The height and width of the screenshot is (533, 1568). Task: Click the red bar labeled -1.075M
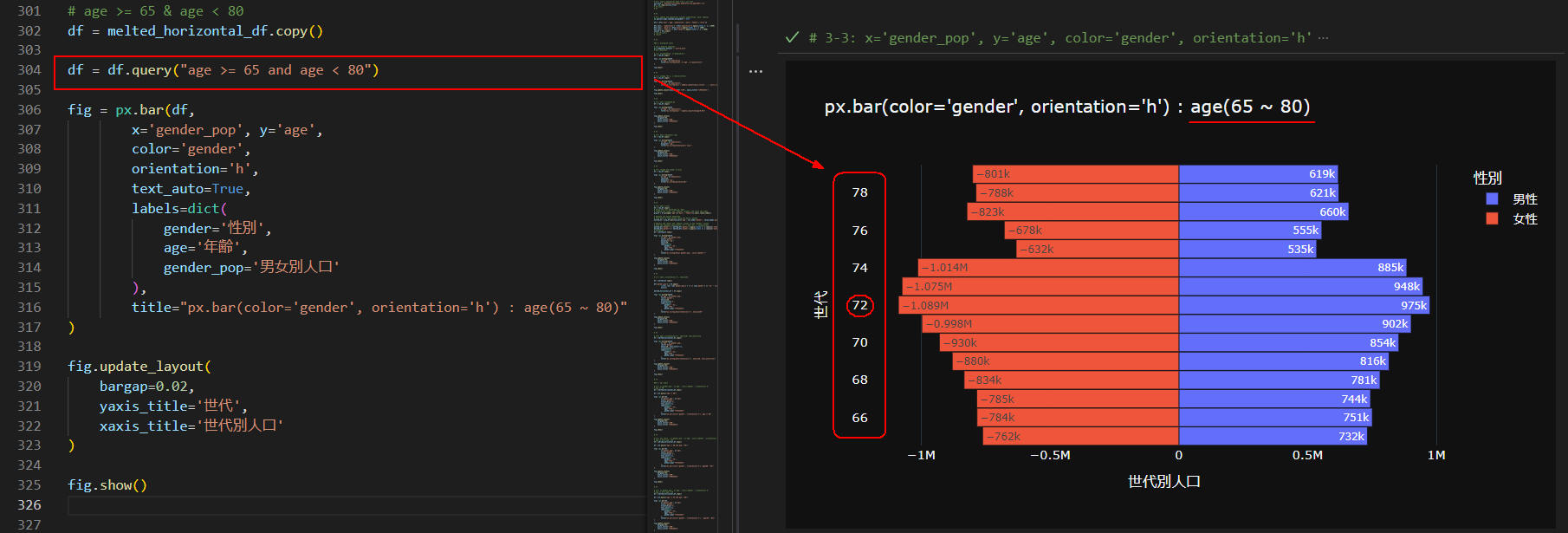(1040, 286)
